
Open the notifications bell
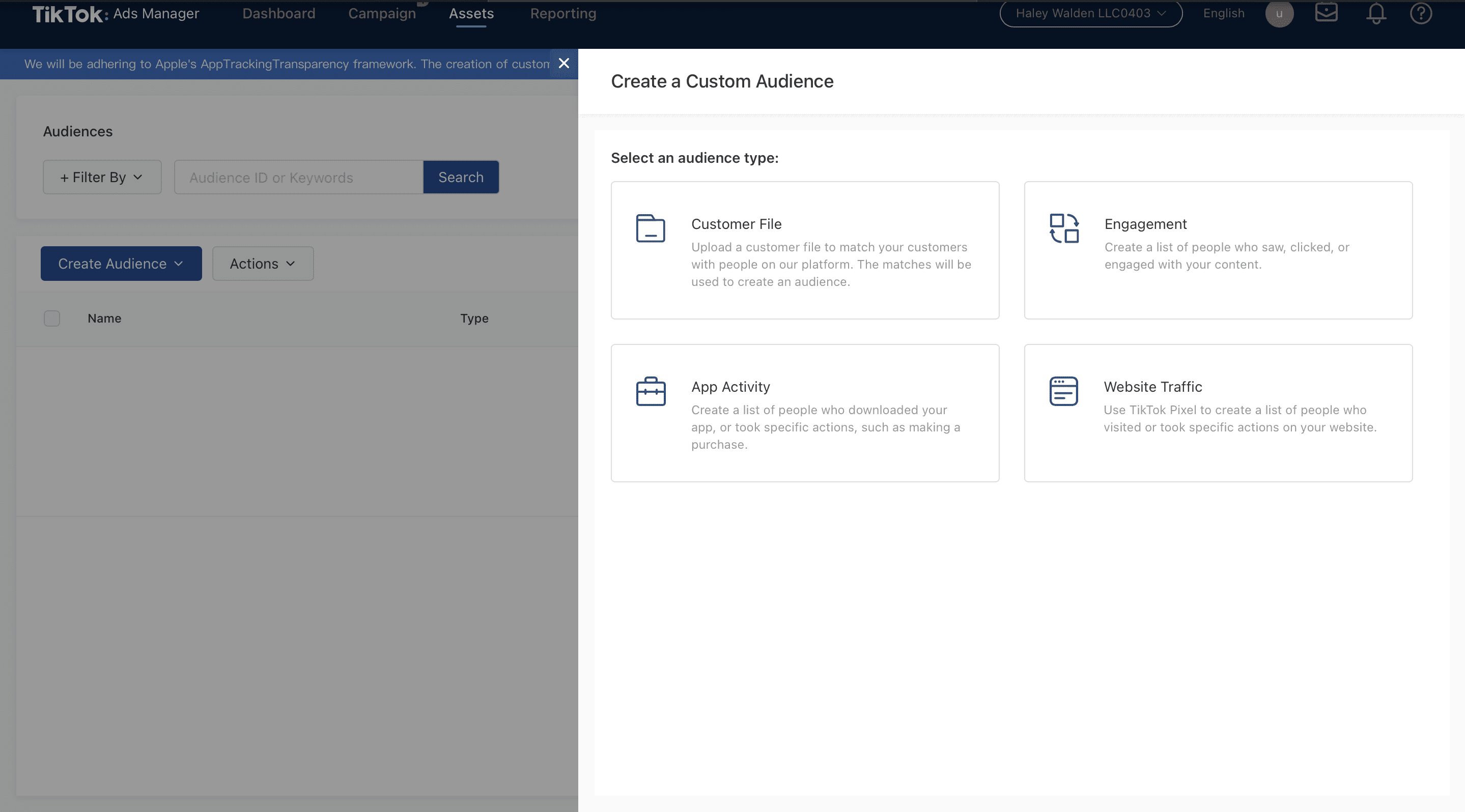tap(1376, 13)
